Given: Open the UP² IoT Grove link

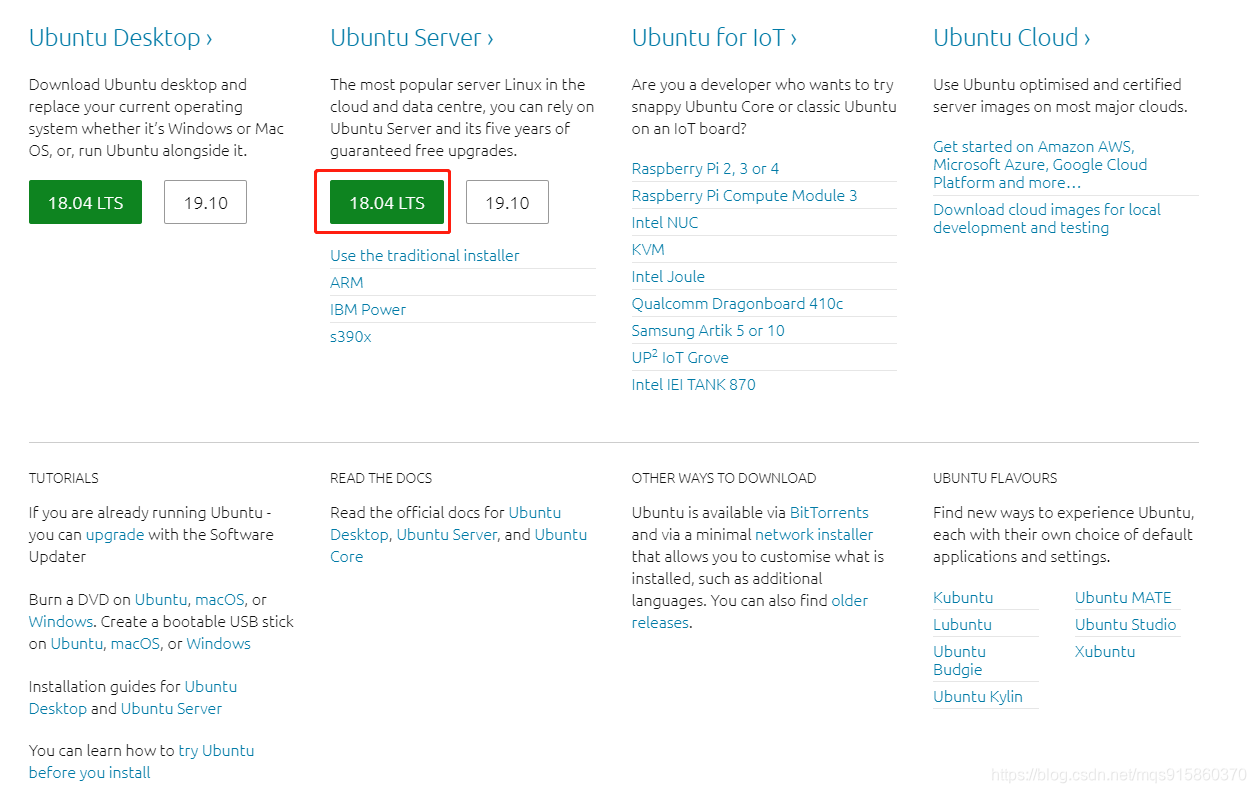Looking at the screenshot, I should (x=680, y=358).
